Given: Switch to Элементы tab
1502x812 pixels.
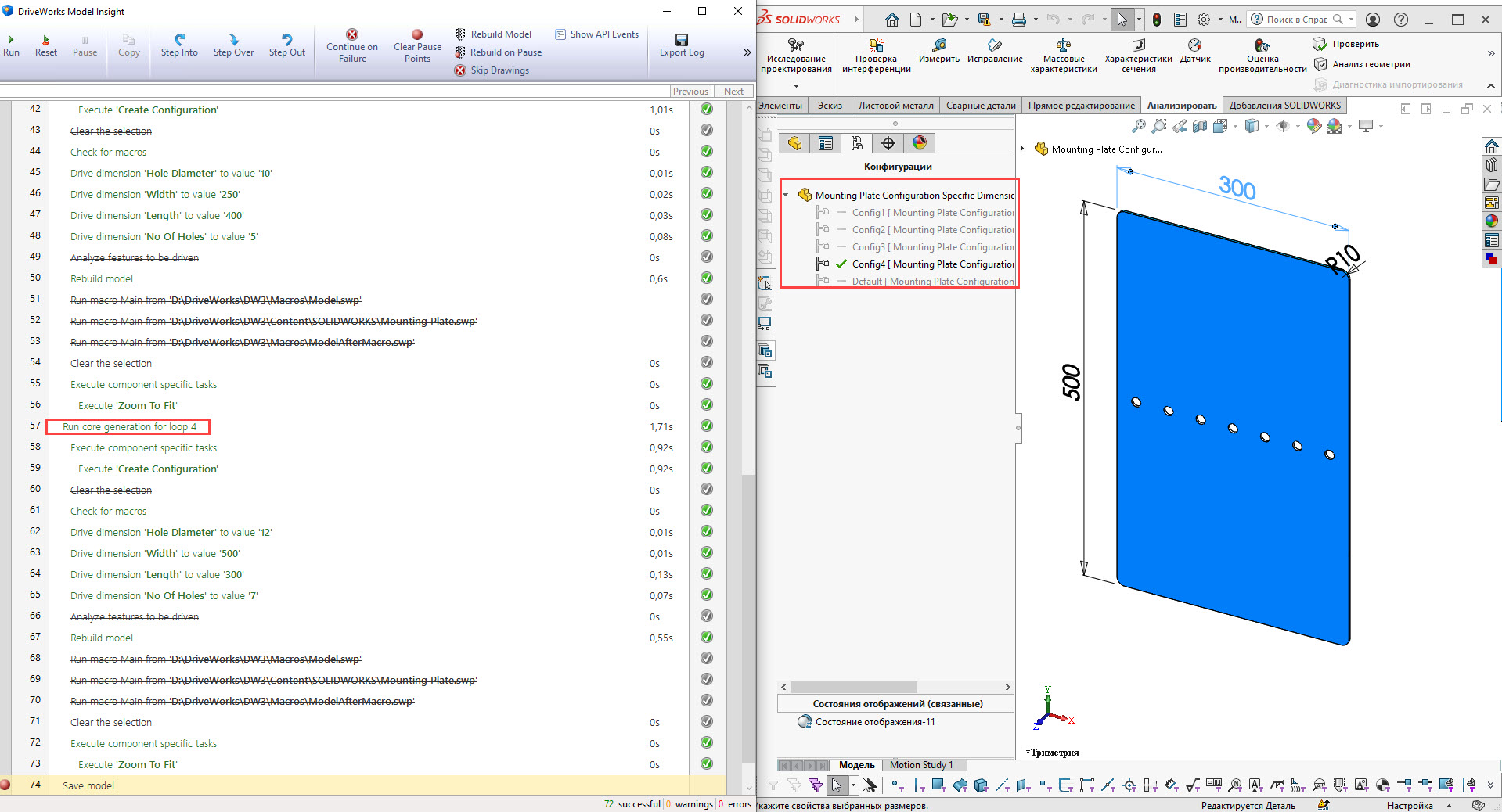Looking at the screenshot, I should point(780,106).
